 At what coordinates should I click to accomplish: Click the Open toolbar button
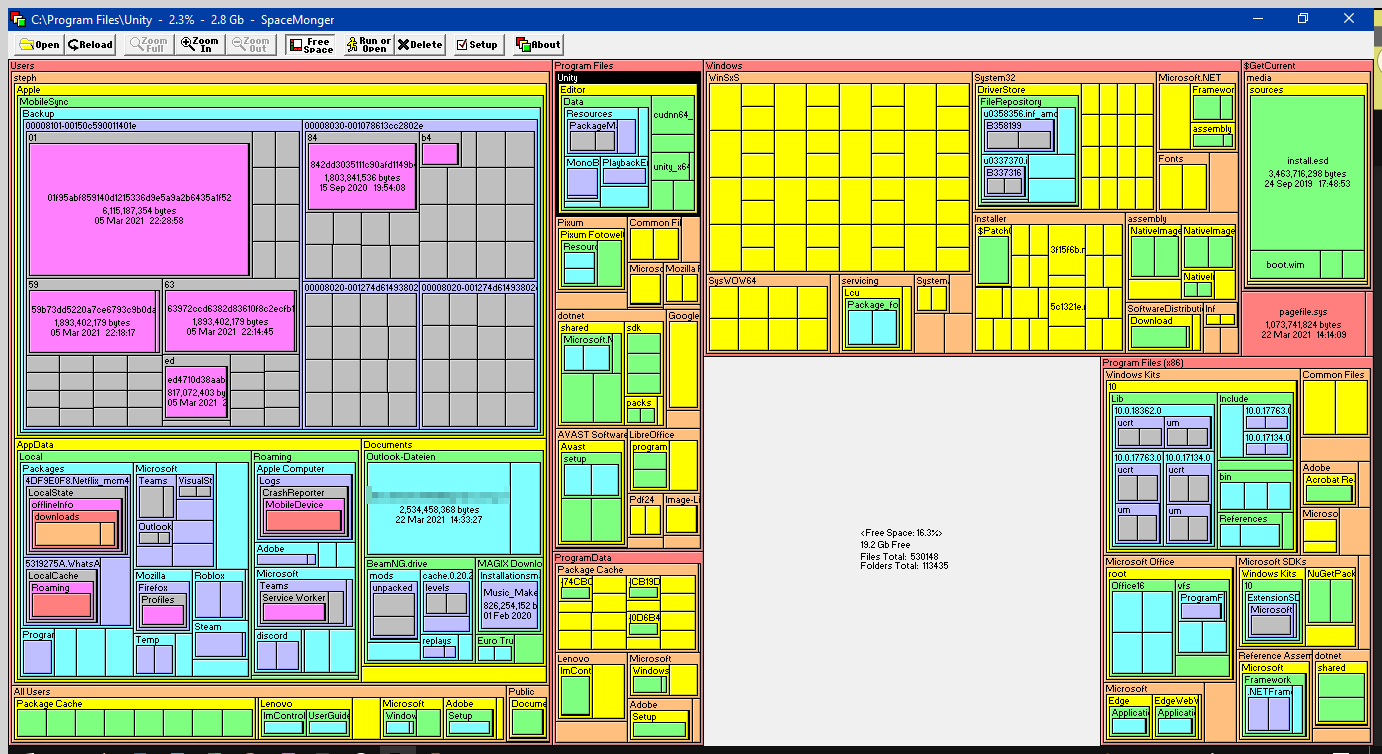(39, 44)
